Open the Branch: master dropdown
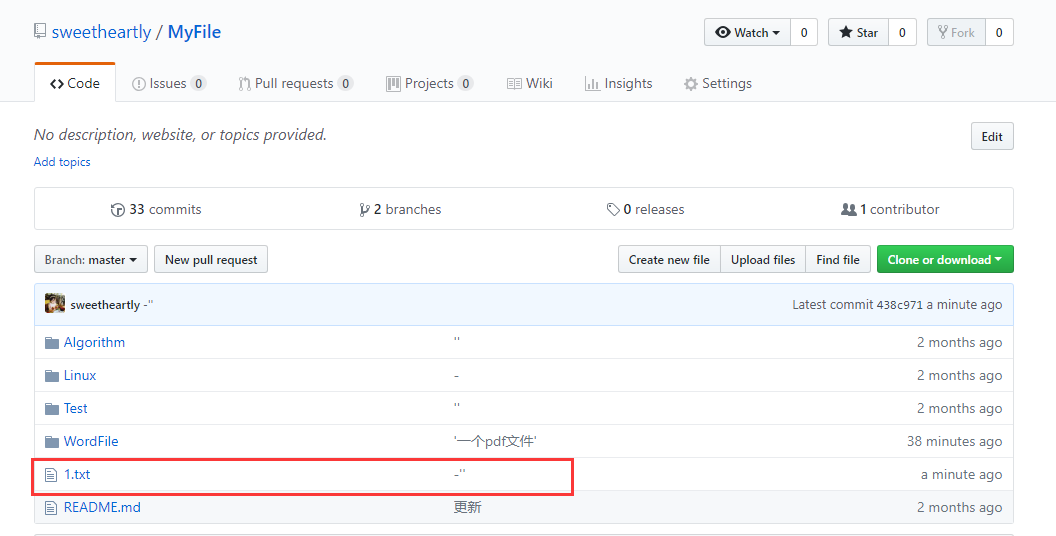1056x536 pixels. (91, 259)
